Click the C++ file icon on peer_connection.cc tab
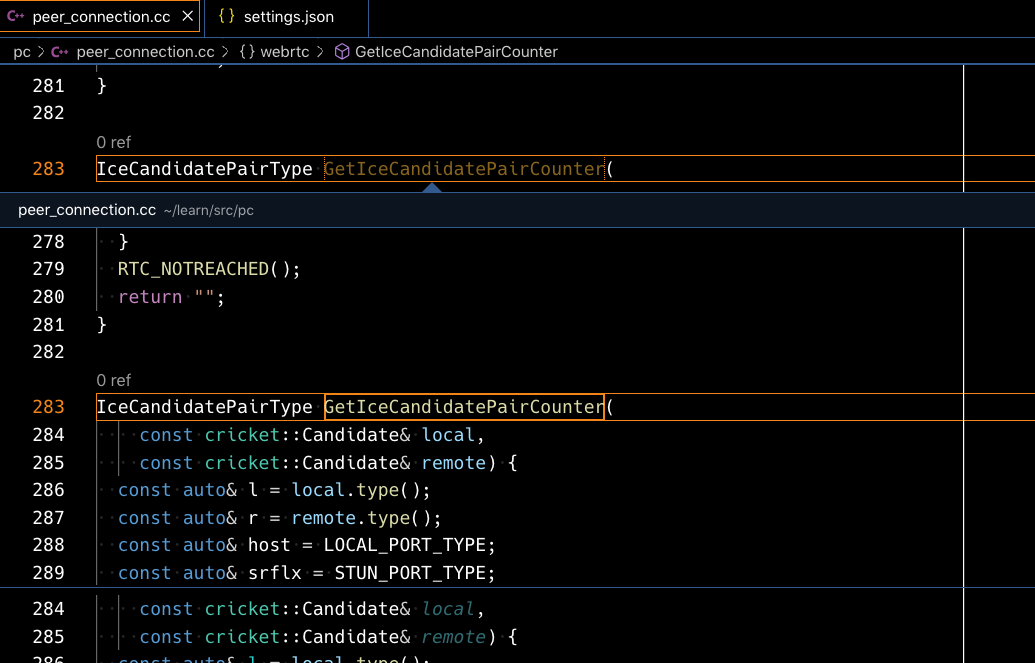 click(17, 16)
